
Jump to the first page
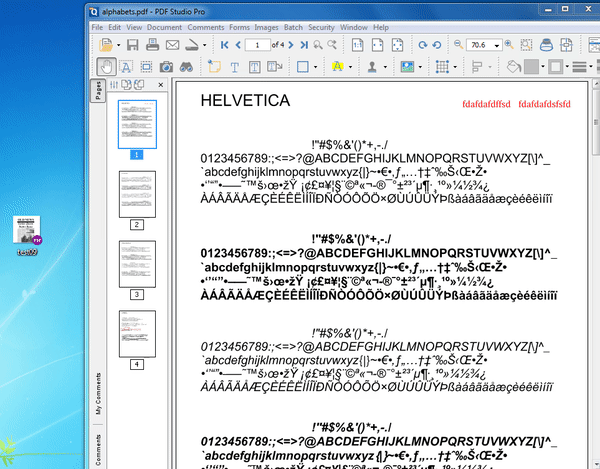tap(225, 45)
